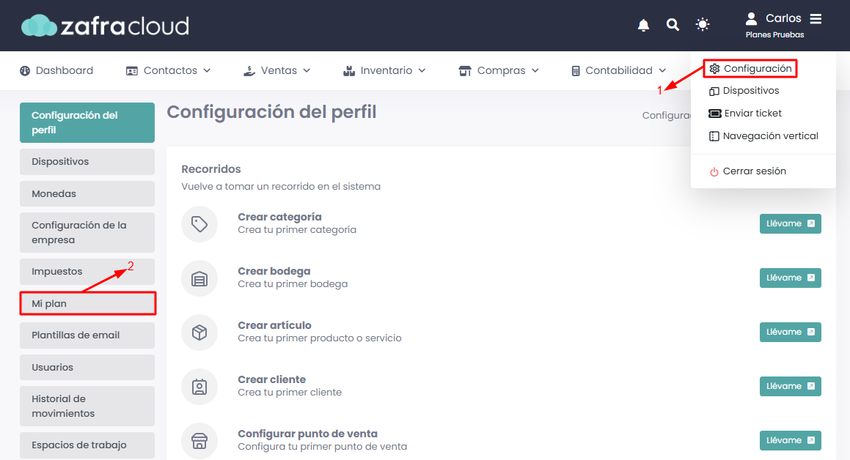Click the Cerrar sesión power icon
Image resolution: width=850 pixels, height=460 pixels.
[714, 172]
